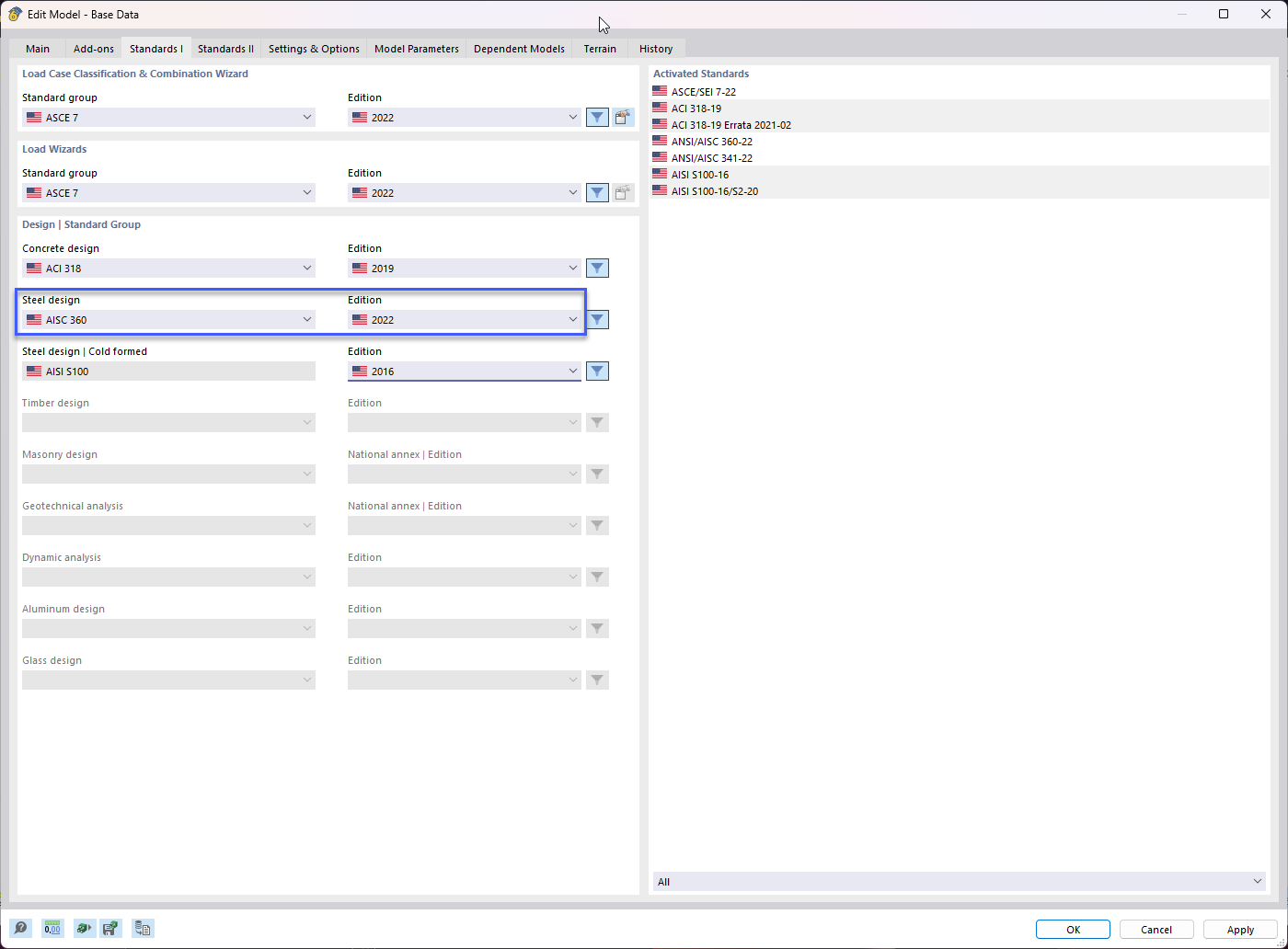The height and width of the screenshot is (949, 1288).
Task: Switch to the Main tab
Action: tap(38, 49)
